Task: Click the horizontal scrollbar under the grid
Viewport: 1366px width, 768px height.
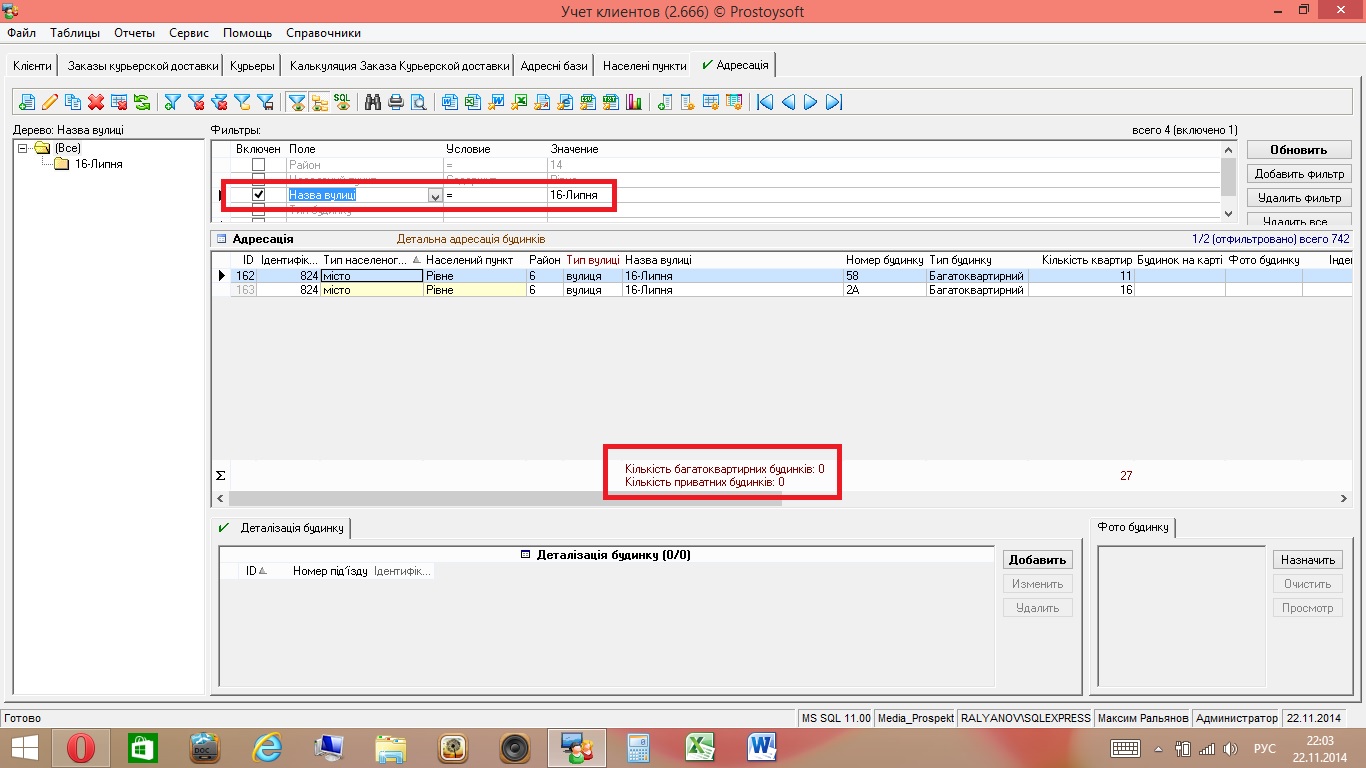Action: pos(505,498)
